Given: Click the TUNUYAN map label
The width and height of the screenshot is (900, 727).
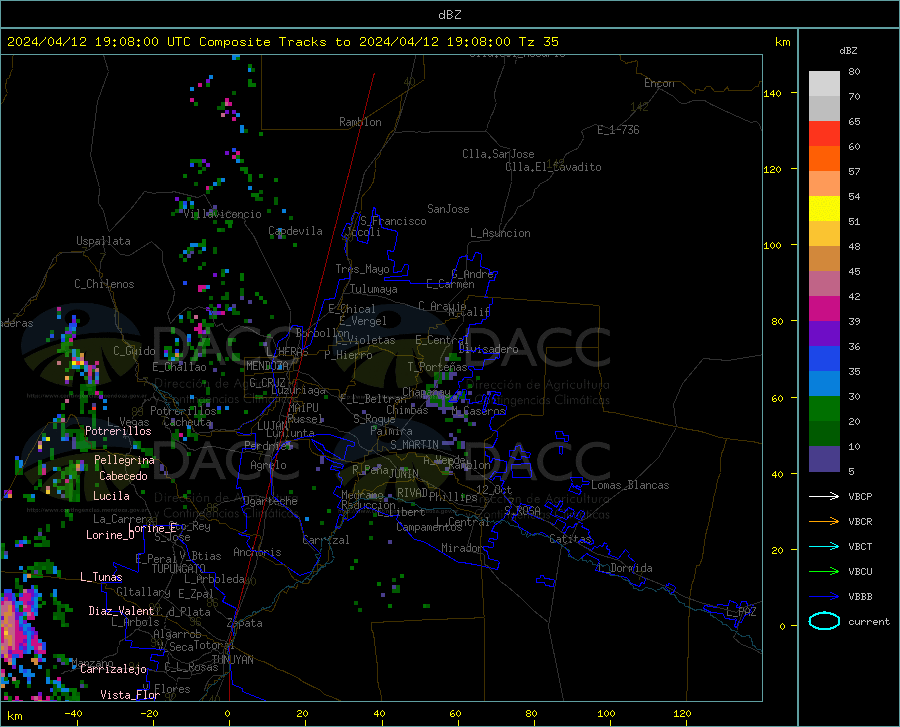Looking at the screenshot, I should point(232,660).
